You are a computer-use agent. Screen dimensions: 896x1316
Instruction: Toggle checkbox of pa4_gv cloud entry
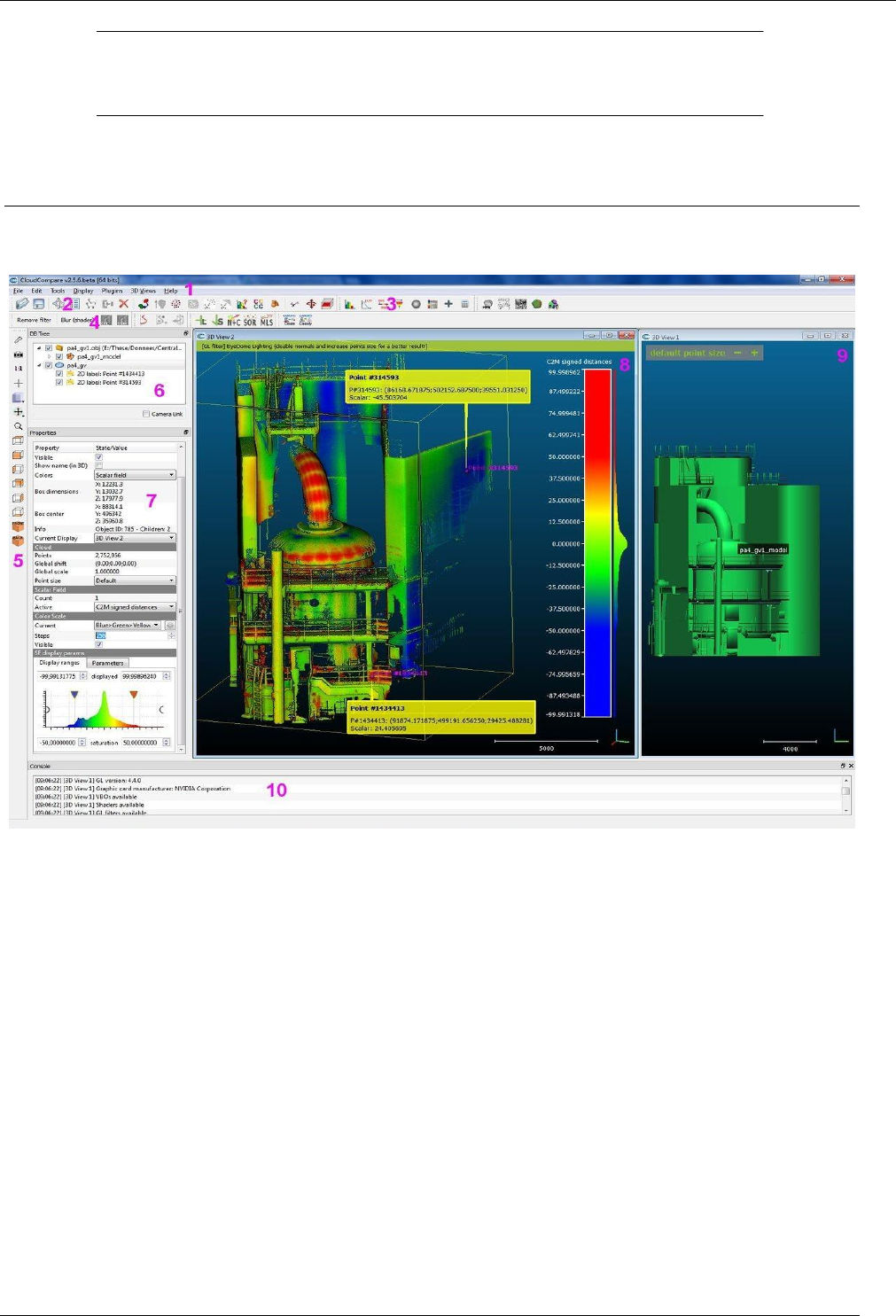tap(49, 365)
